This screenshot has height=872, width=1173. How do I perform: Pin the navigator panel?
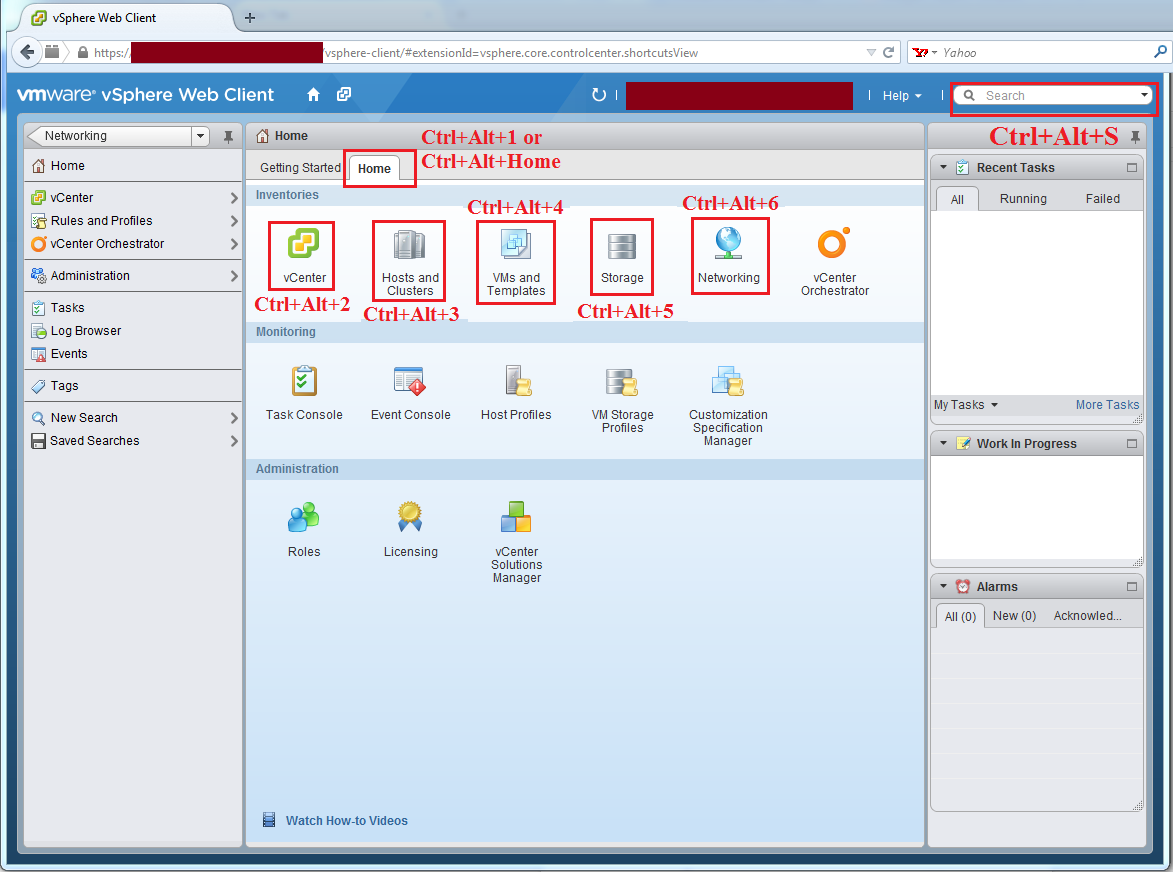(228, 136)
